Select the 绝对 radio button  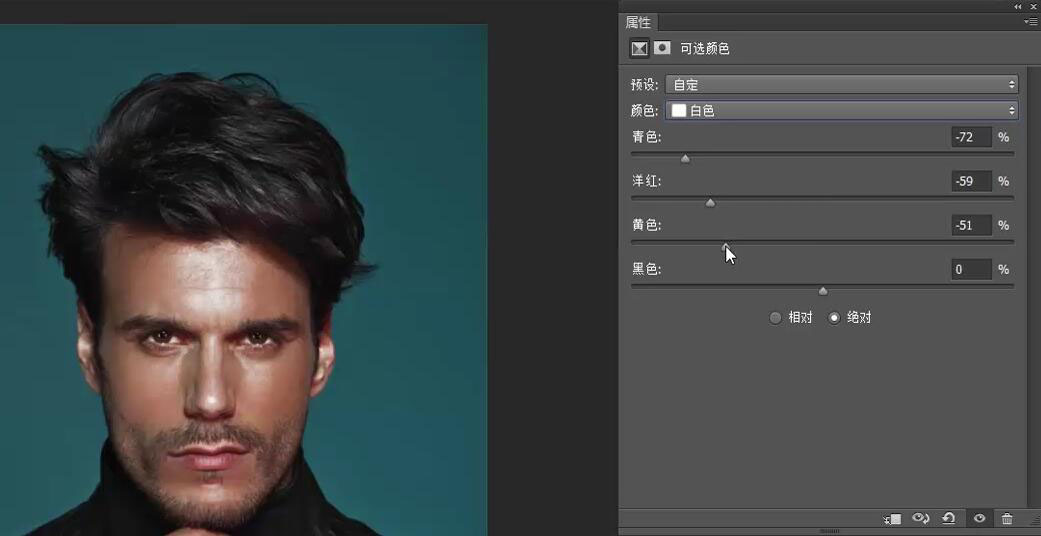point(834,318)
